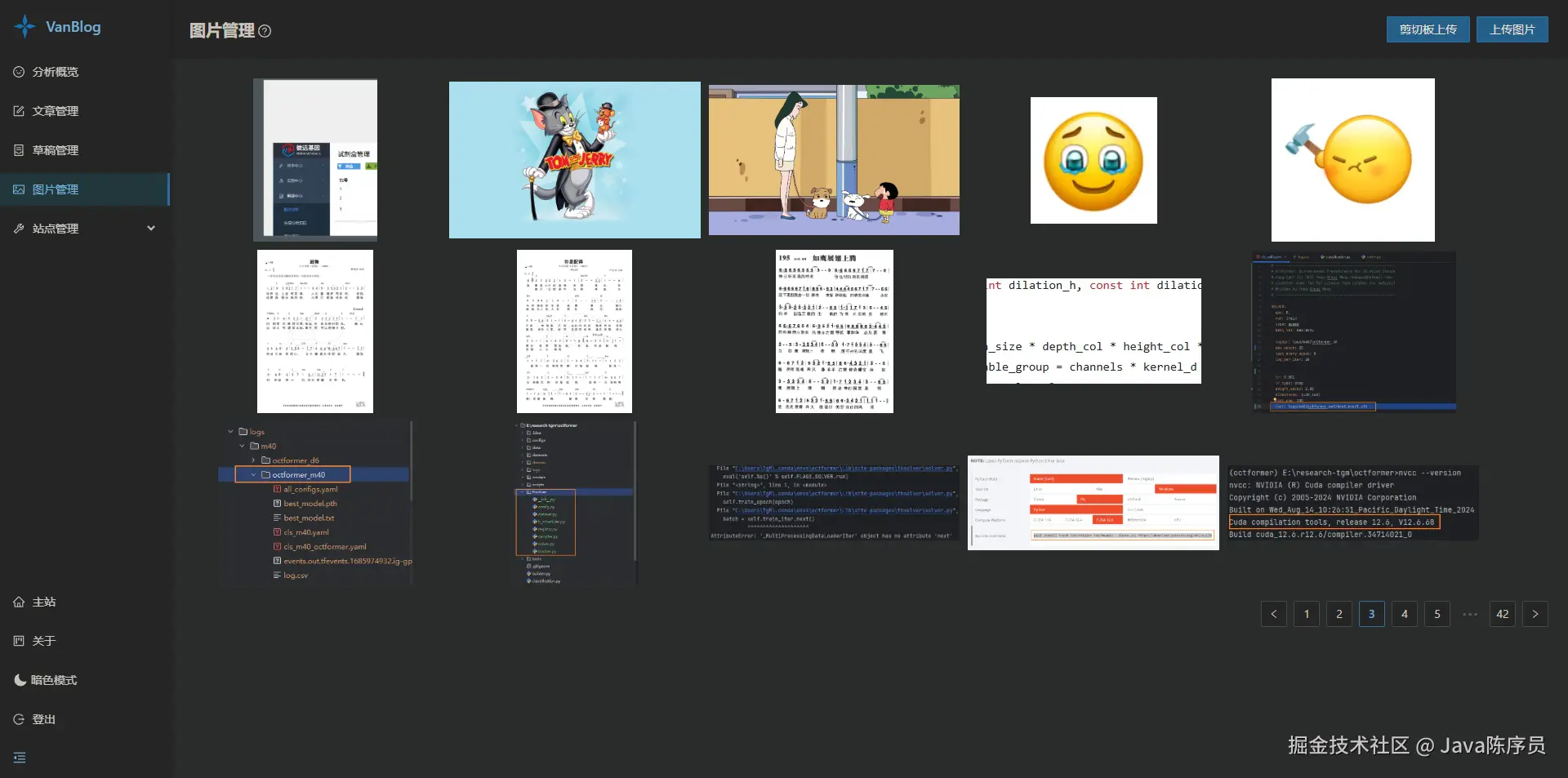1568x778 pixels.
Task: Open the crying emoji thumbnail
Action: tap(1094, 160)
